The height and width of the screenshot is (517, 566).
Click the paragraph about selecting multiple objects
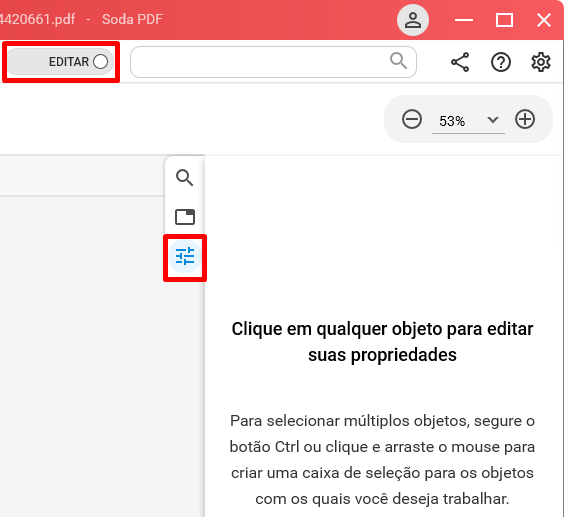[382, 460]
